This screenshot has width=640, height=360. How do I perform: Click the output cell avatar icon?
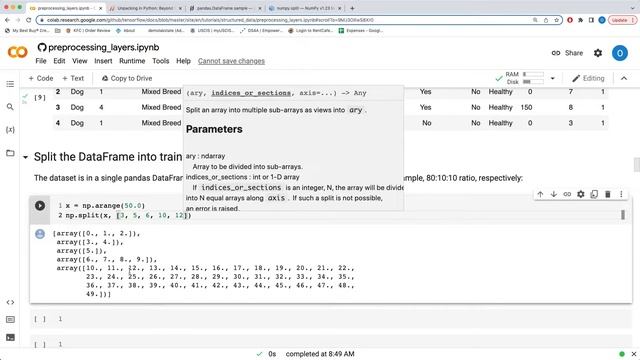point(40,234)
